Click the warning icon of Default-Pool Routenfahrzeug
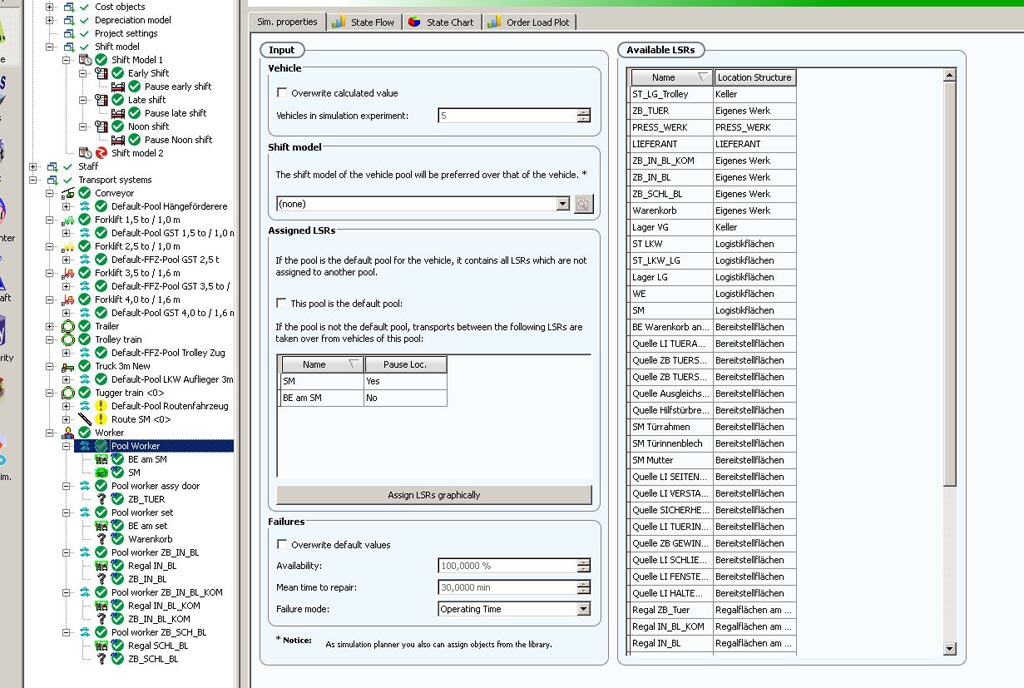The height and width of the screenshot is (688, 1024). click(101, 406)
